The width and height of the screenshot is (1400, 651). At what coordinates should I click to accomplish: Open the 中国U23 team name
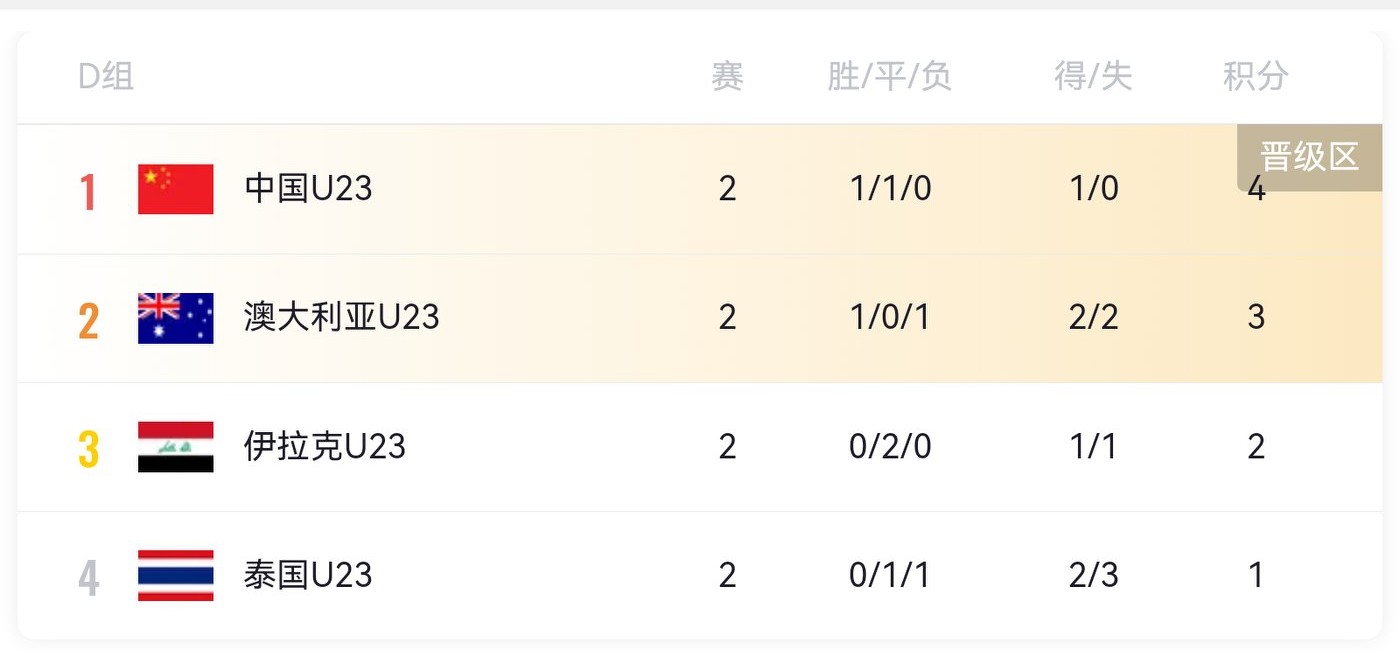tap(308, 188)
